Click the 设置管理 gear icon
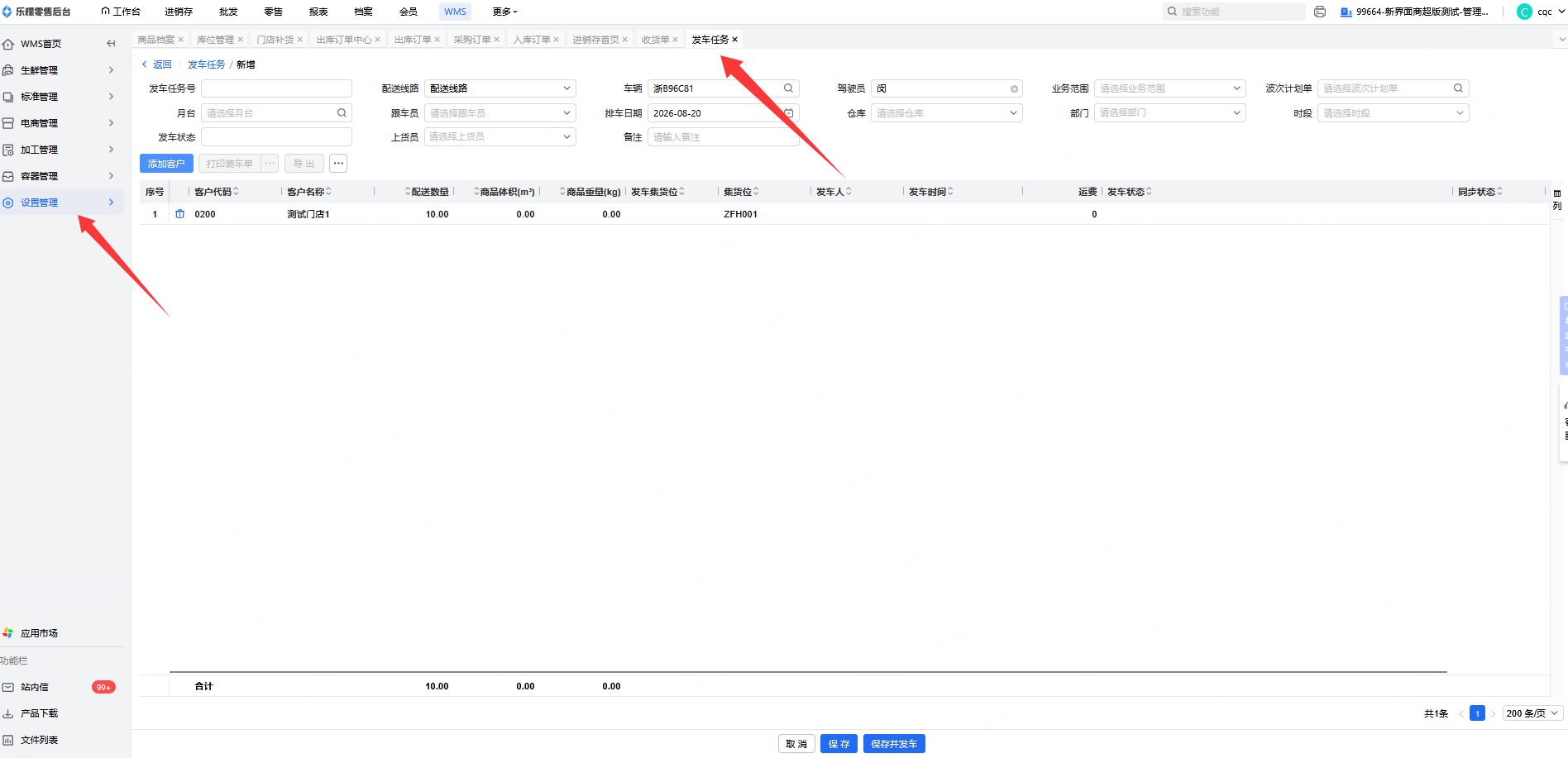The image size is (1568, 758). click(x=8, y=203)
